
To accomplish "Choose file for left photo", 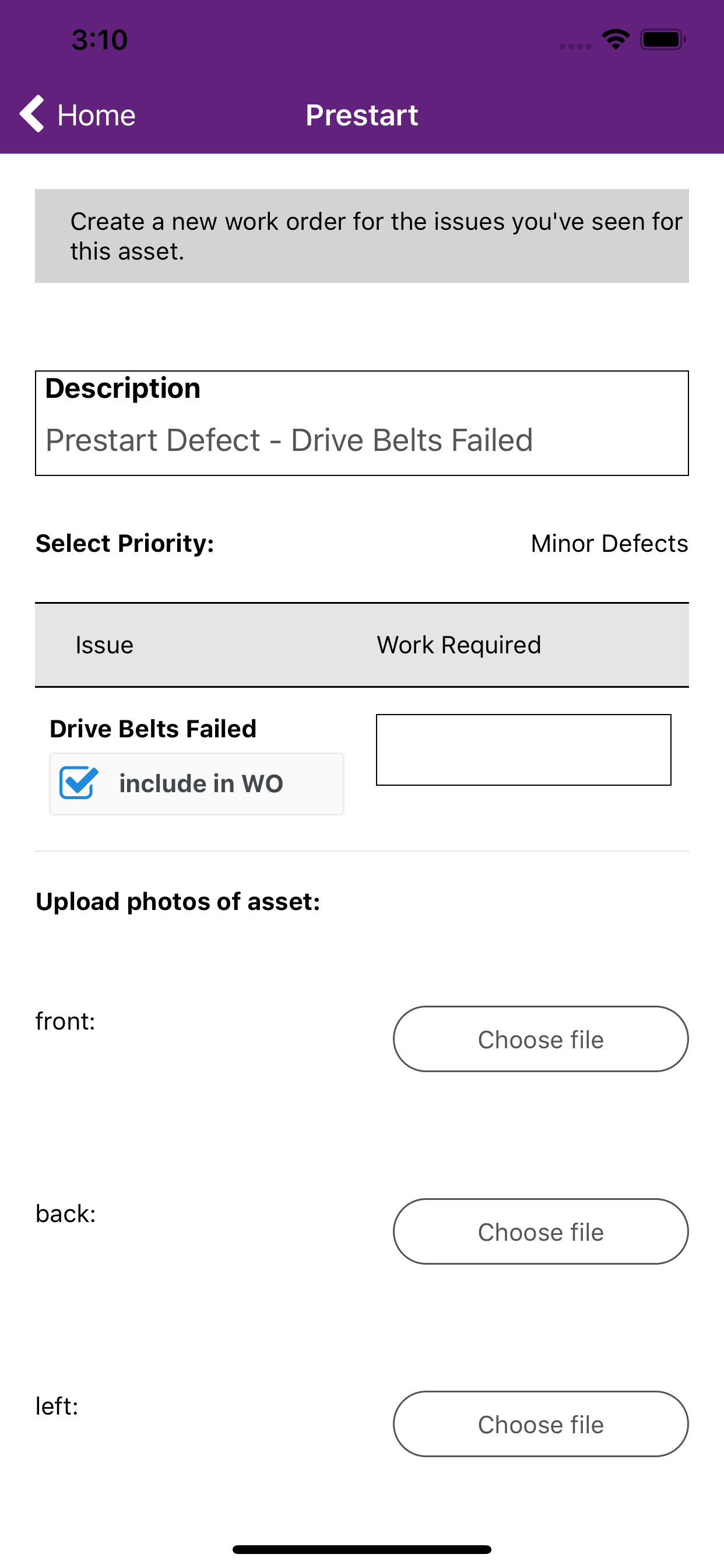I will coord(540,1424).
